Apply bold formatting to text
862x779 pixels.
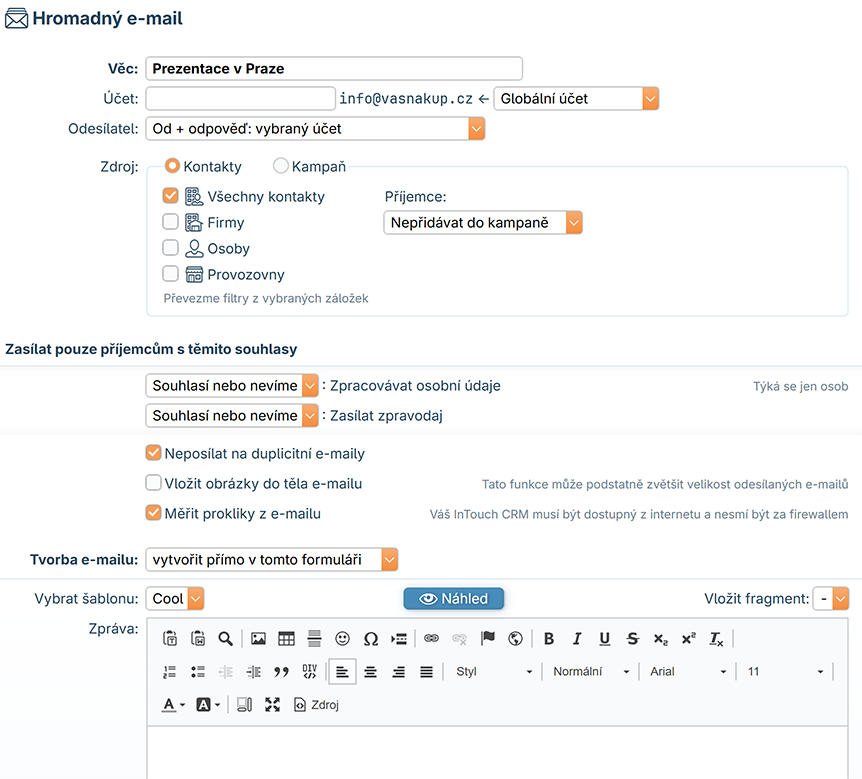coord(548,638)
